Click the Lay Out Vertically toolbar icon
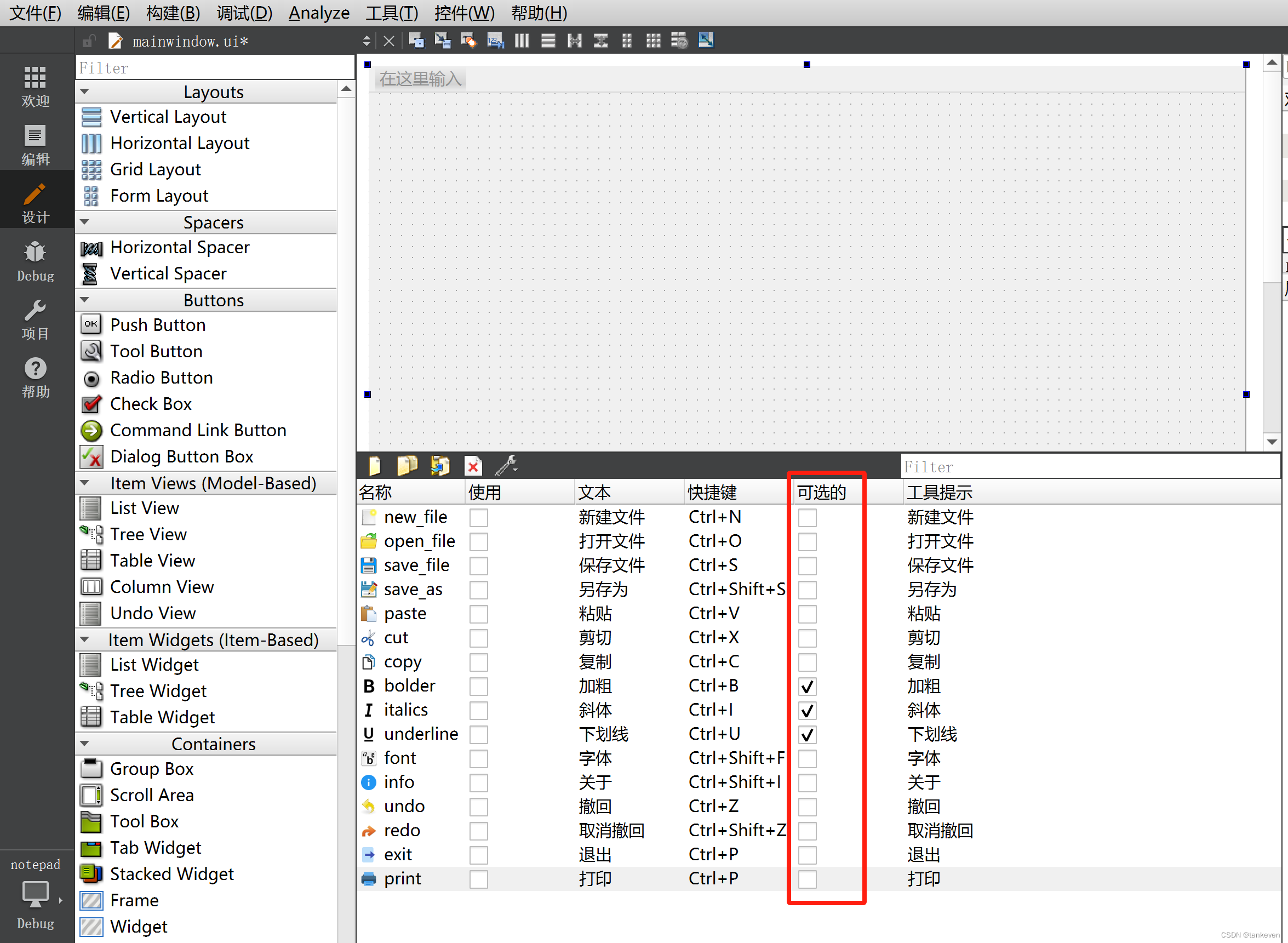This screenshot has width=1288, height=943. pos(547,41)
